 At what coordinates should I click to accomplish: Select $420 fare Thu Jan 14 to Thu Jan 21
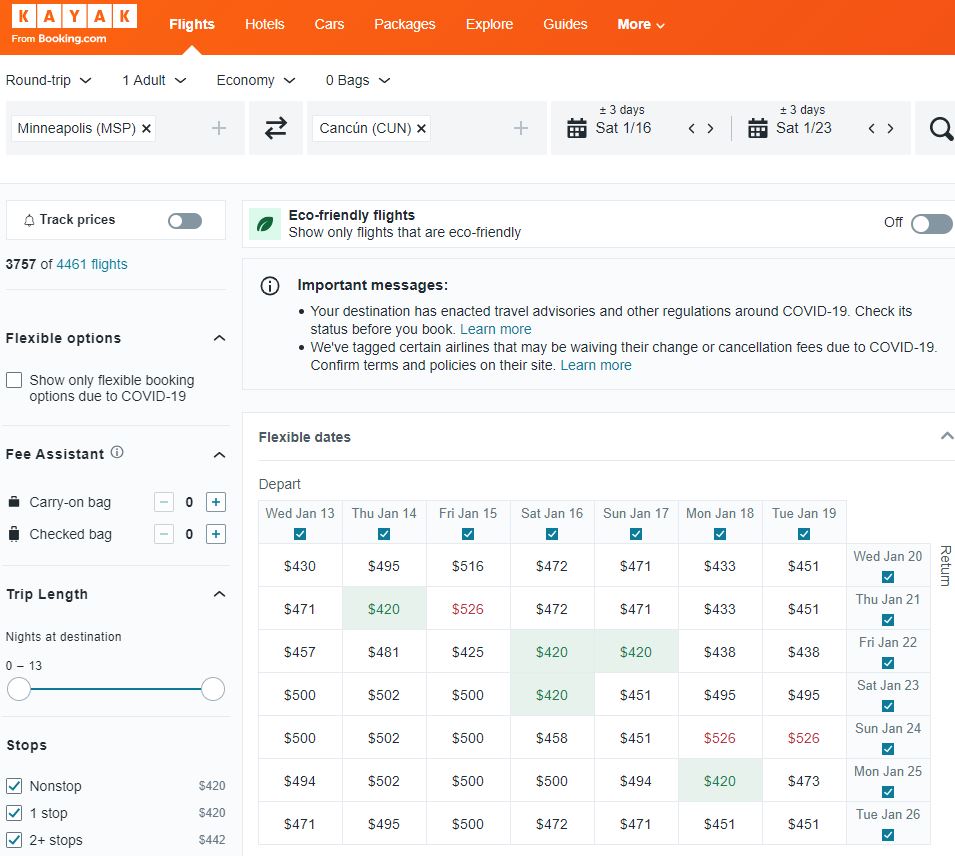(384, 609)
